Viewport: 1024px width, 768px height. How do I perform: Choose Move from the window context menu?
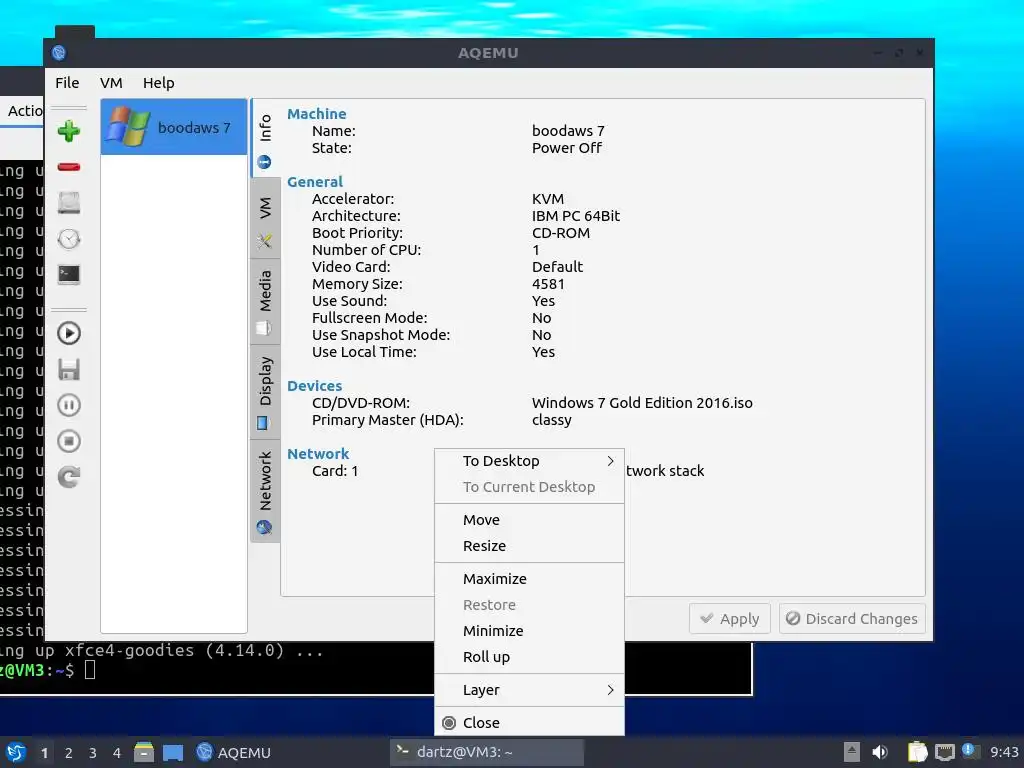(529, 520)
